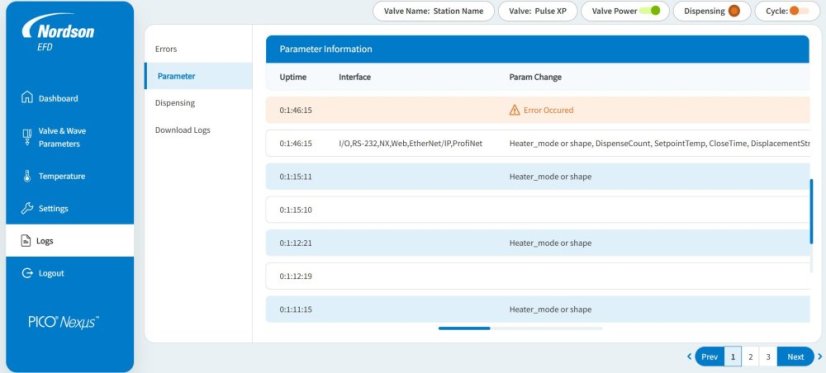826x373 pixels.
Task: Select the Parameter log tab
Action: coord(198,76)
